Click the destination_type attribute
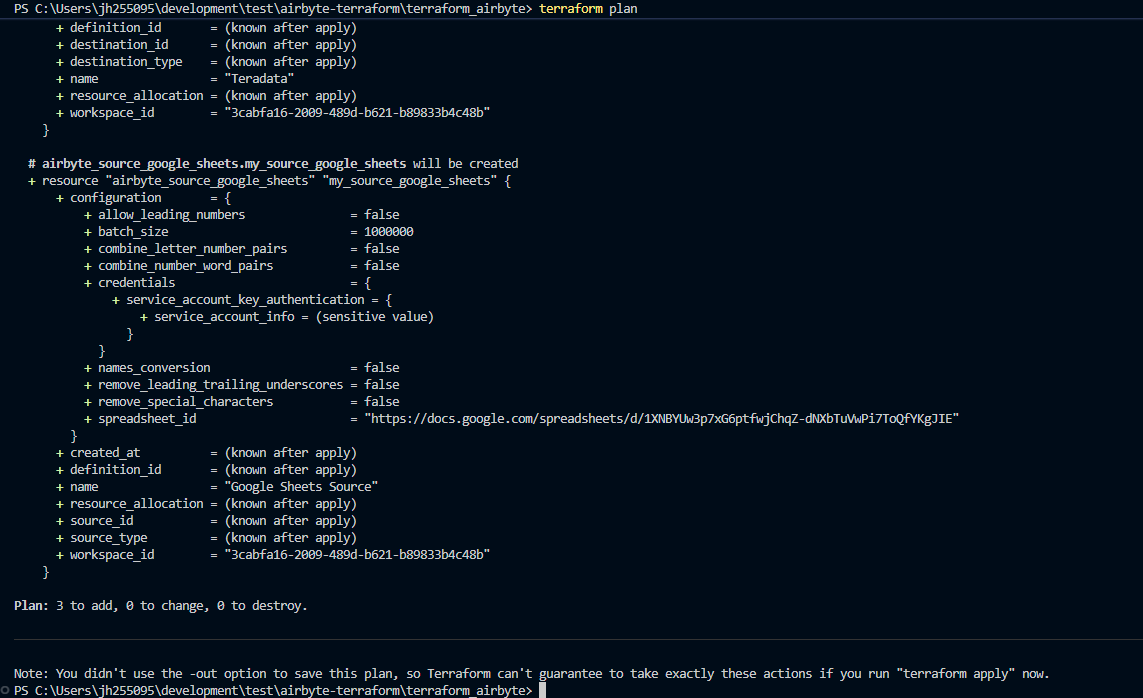This screenshot has width=1143, height=698. click(126, 62)
